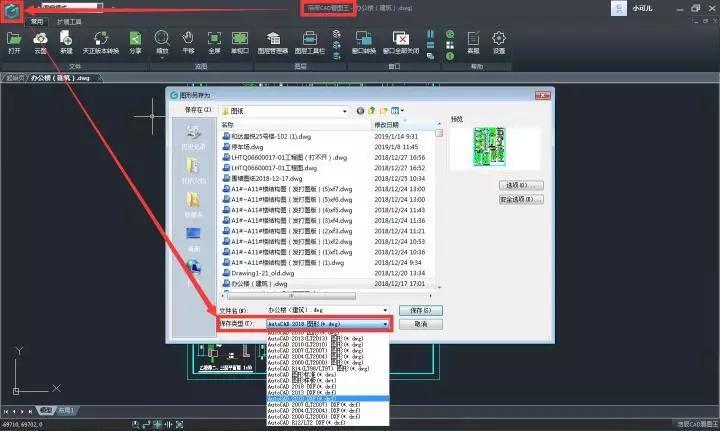Viewport: 720px width, 431px height.
Task: Click the 新建 (New) file icon
Action: tap(66, 42)
